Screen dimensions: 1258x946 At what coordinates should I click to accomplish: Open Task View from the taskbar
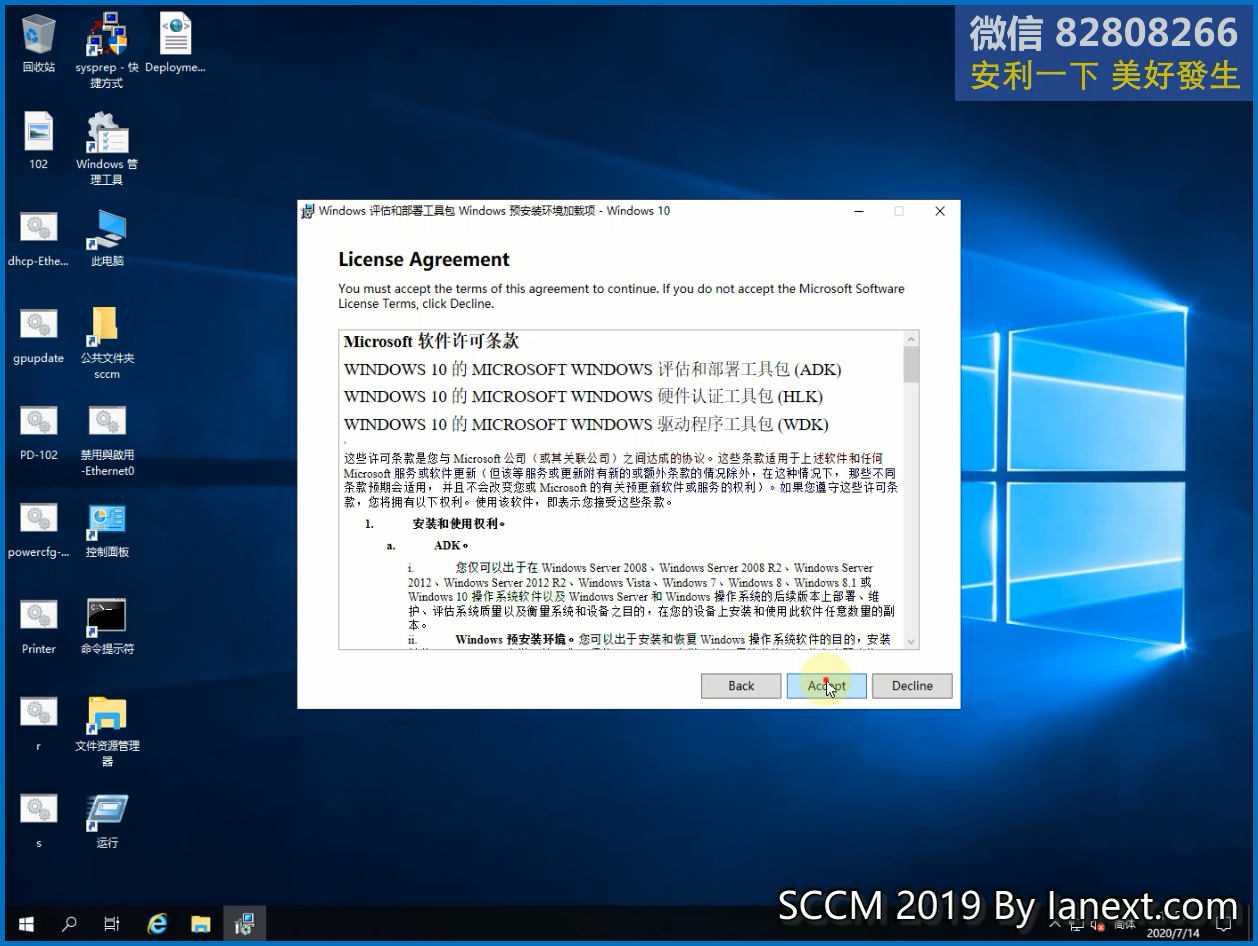[112, 924]
